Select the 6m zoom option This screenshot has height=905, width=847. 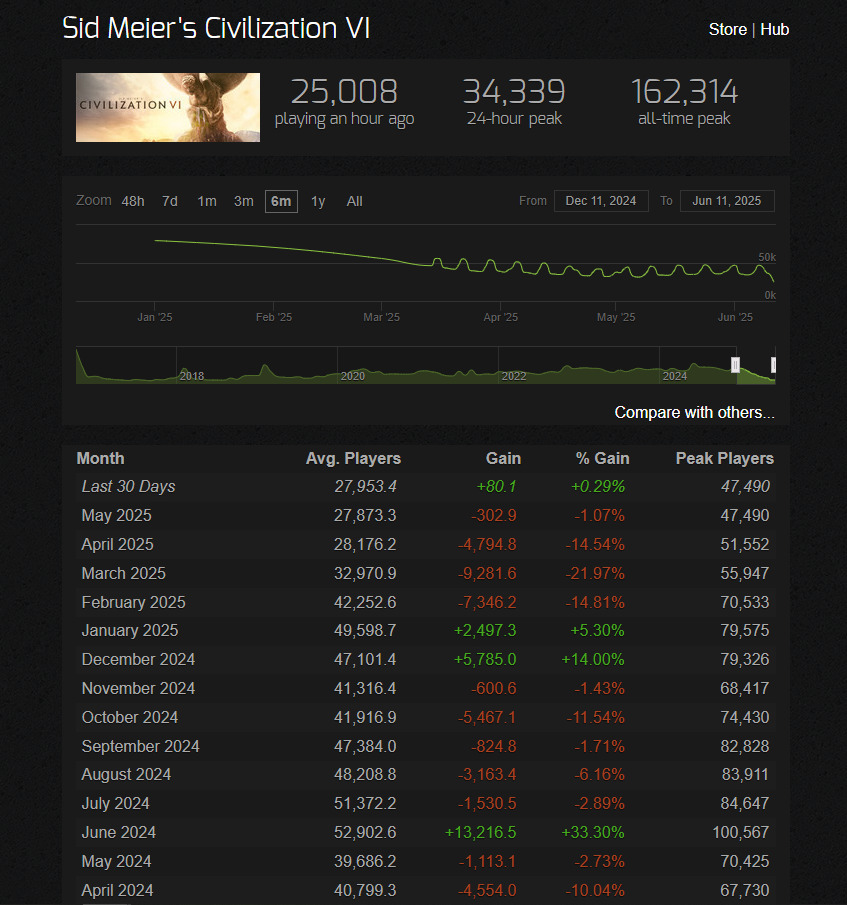pyautogui.click(x=281, y=201)
